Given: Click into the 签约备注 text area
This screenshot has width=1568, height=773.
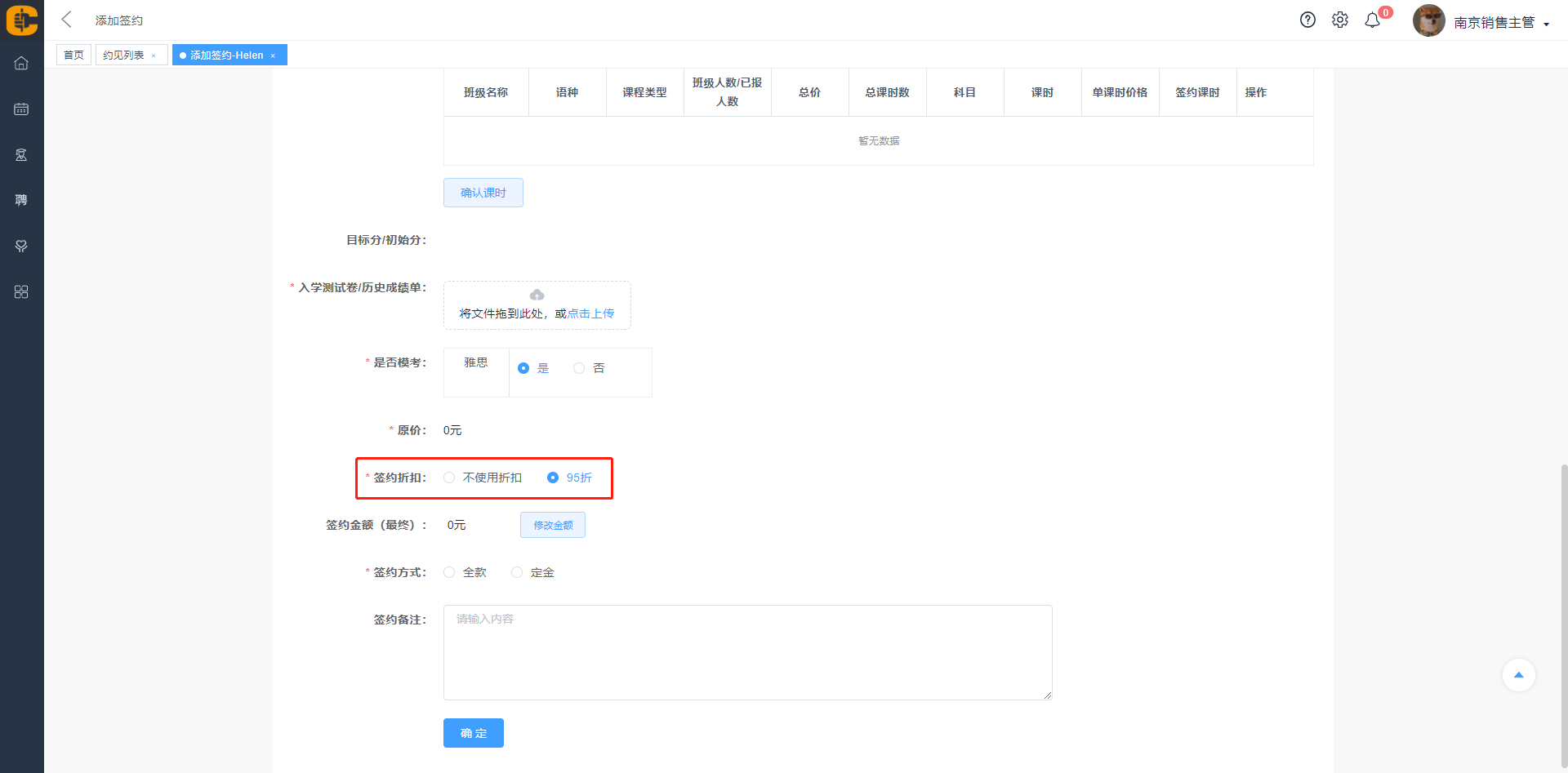Looking at the screenshot, I should tap(747, 652).
